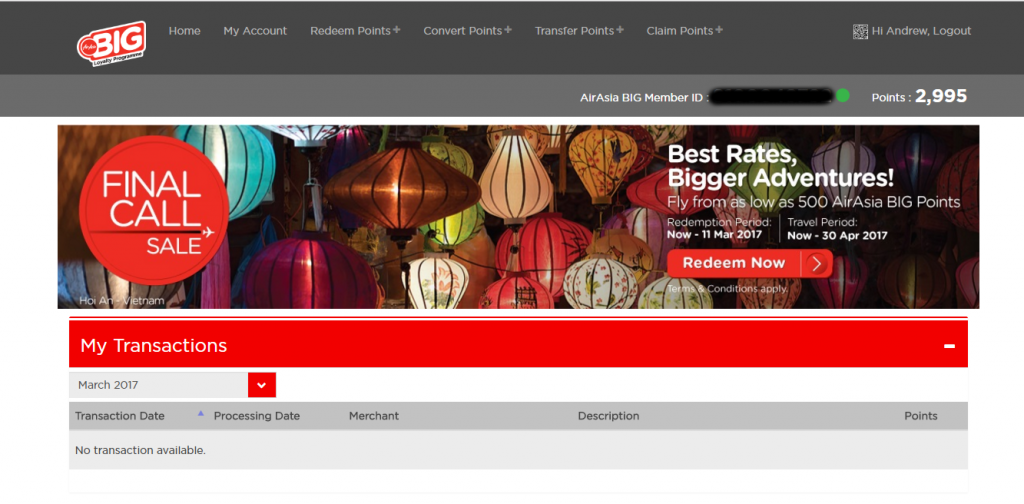Image resolution: width=1024 pixels, height=504 pixels.
Task: Expand the Convert Points menu
Action: [x=468, y=31]
